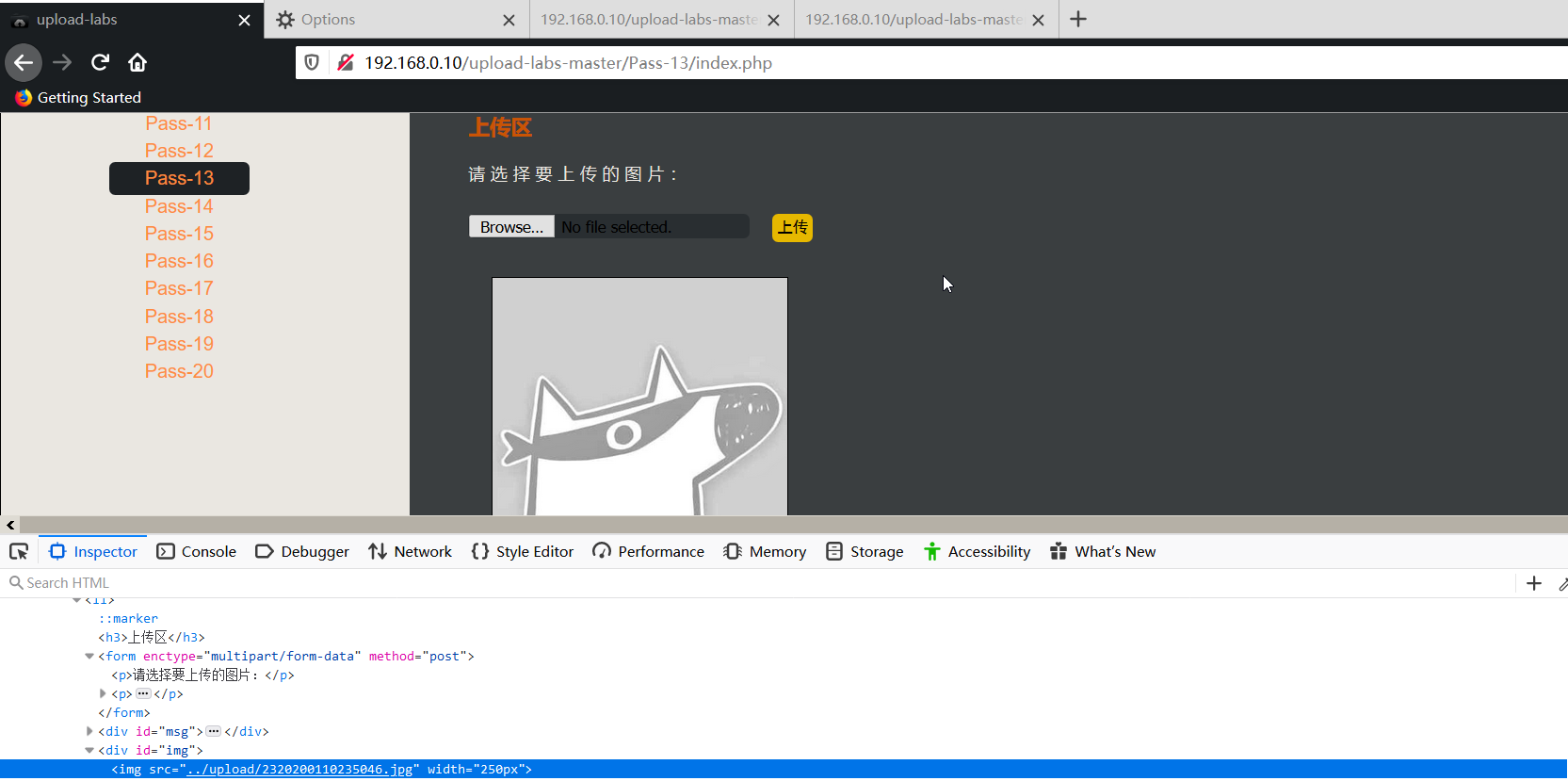This screenshot has width=1568, height=781.
Task: Close the Options tab
Action: click(x=509, y=20)
